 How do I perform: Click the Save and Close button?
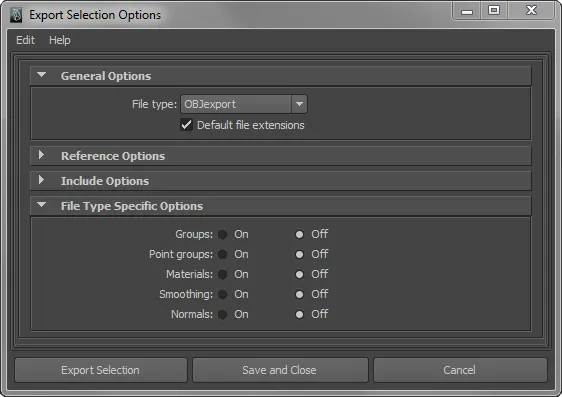pyautogui.click(x=280, y=370)
